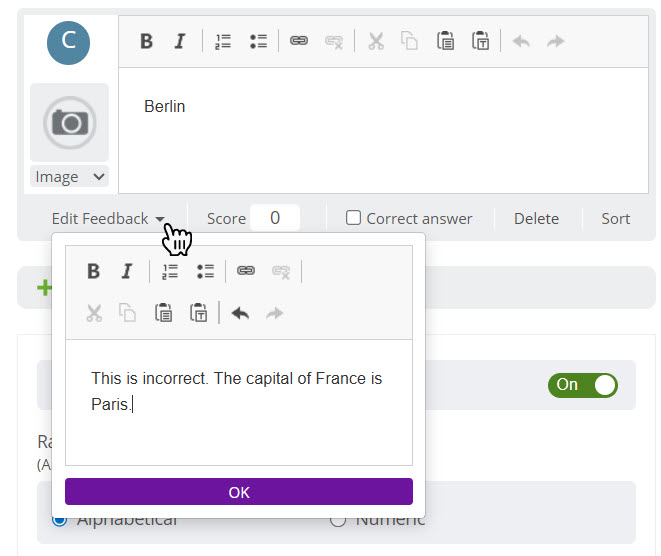Click the camera image placeholder

[x=69, y=122]
